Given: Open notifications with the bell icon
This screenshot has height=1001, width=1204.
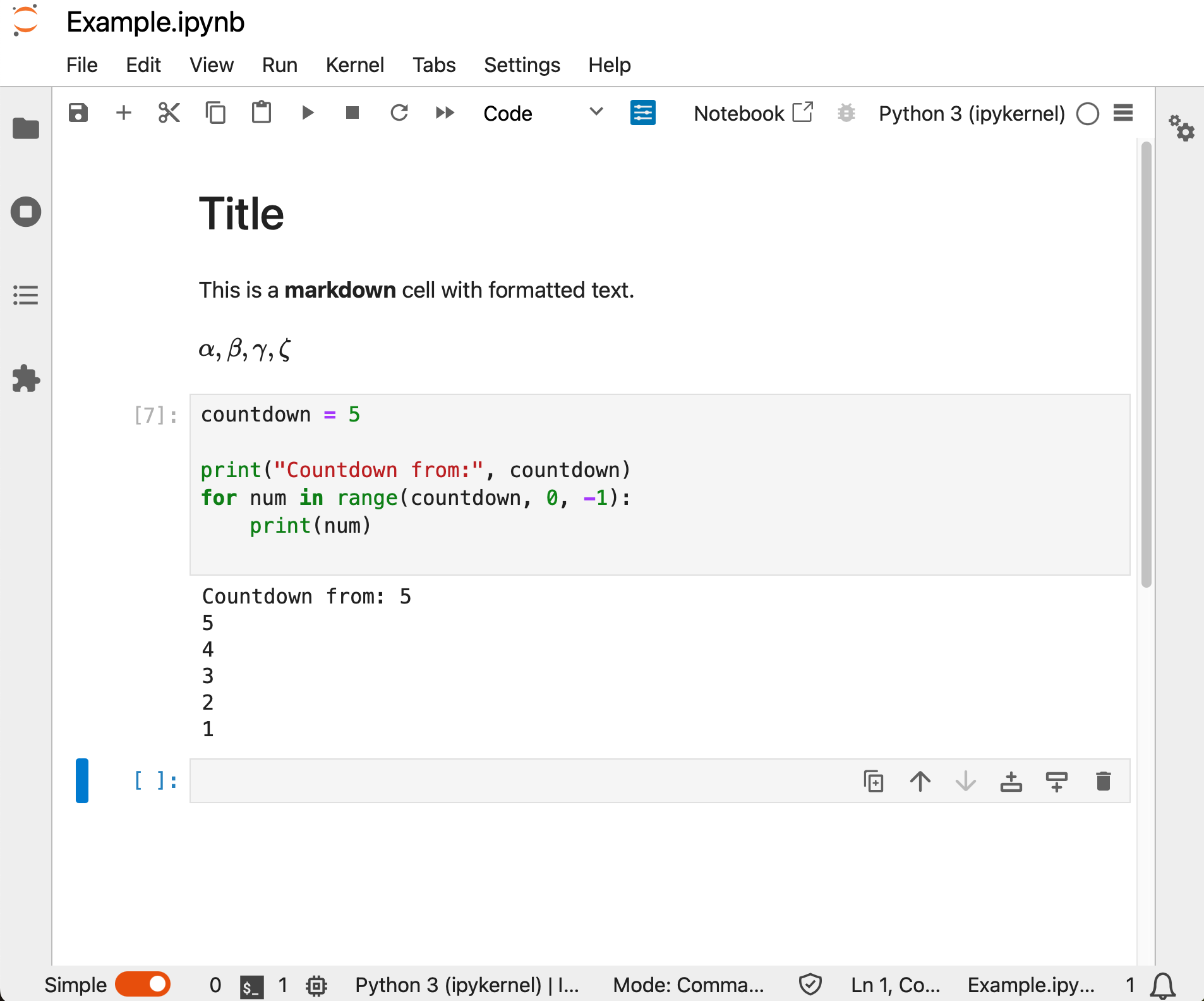Looking at the screenshot, I should 1162,986.
